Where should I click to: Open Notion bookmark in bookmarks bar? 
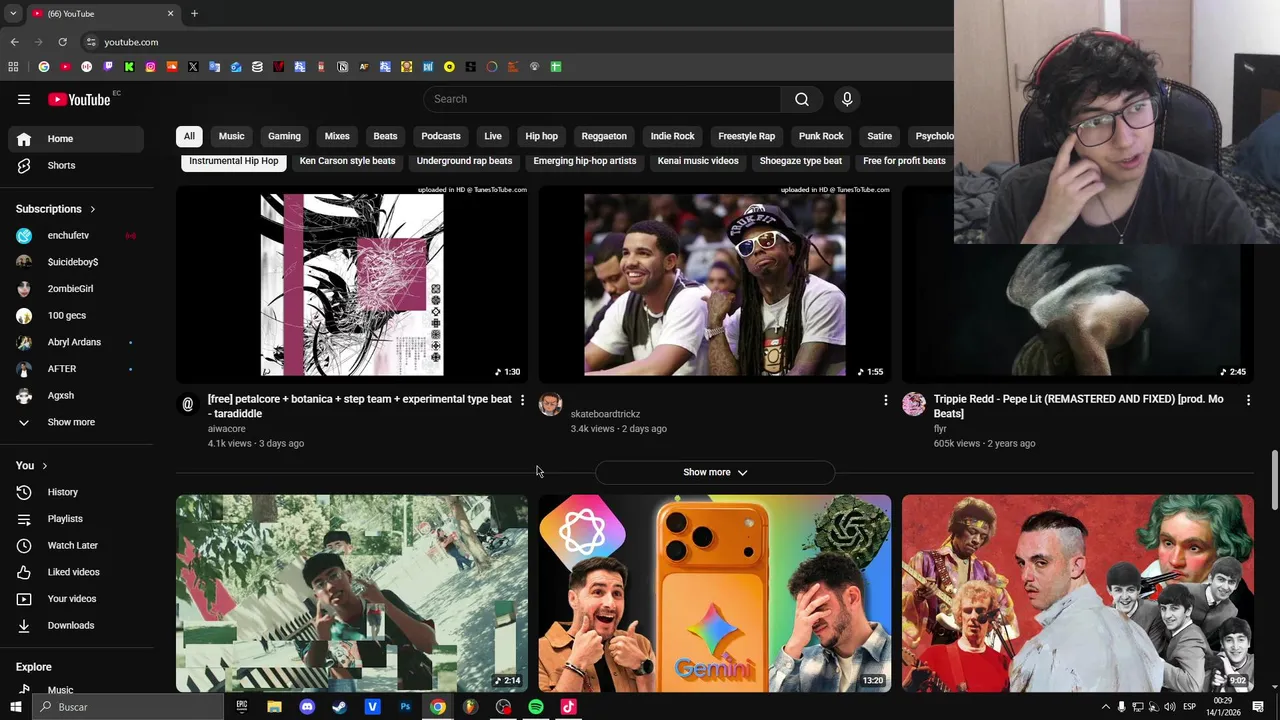coord(342,67)
